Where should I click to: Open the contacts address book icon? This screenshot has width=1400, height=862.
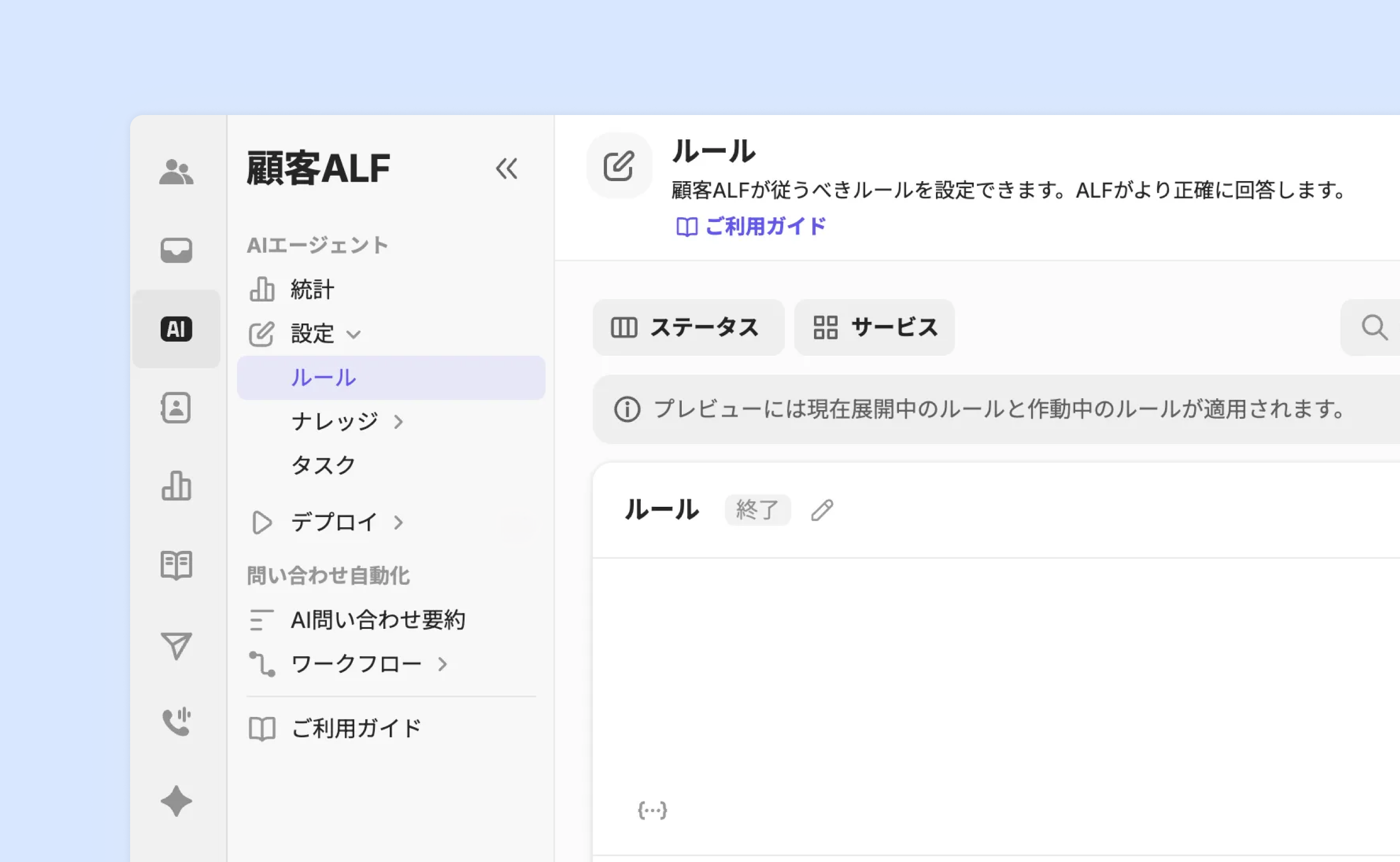click(x=176, y=408)
